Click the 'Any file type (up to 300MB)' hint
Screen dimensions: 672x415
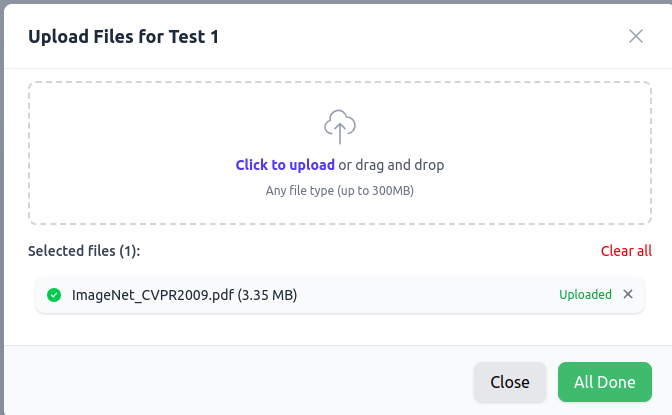coord(340,190)
